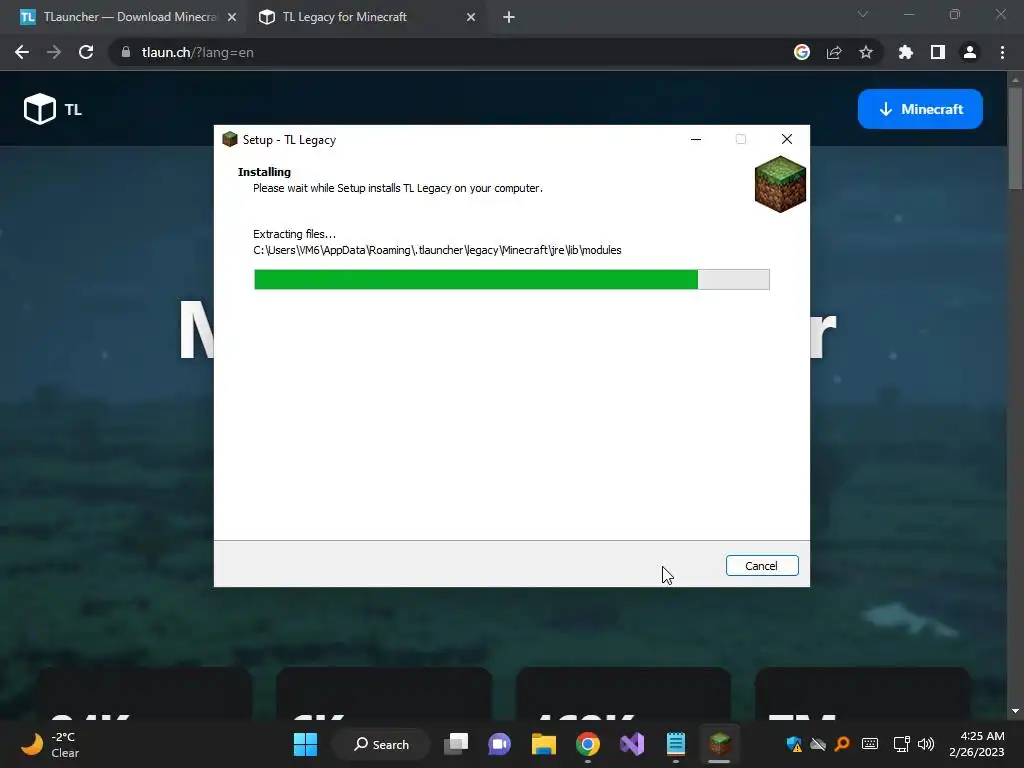Open the taskbar Search box
The width and height of the screenshot is (1024, 768).
381,744
